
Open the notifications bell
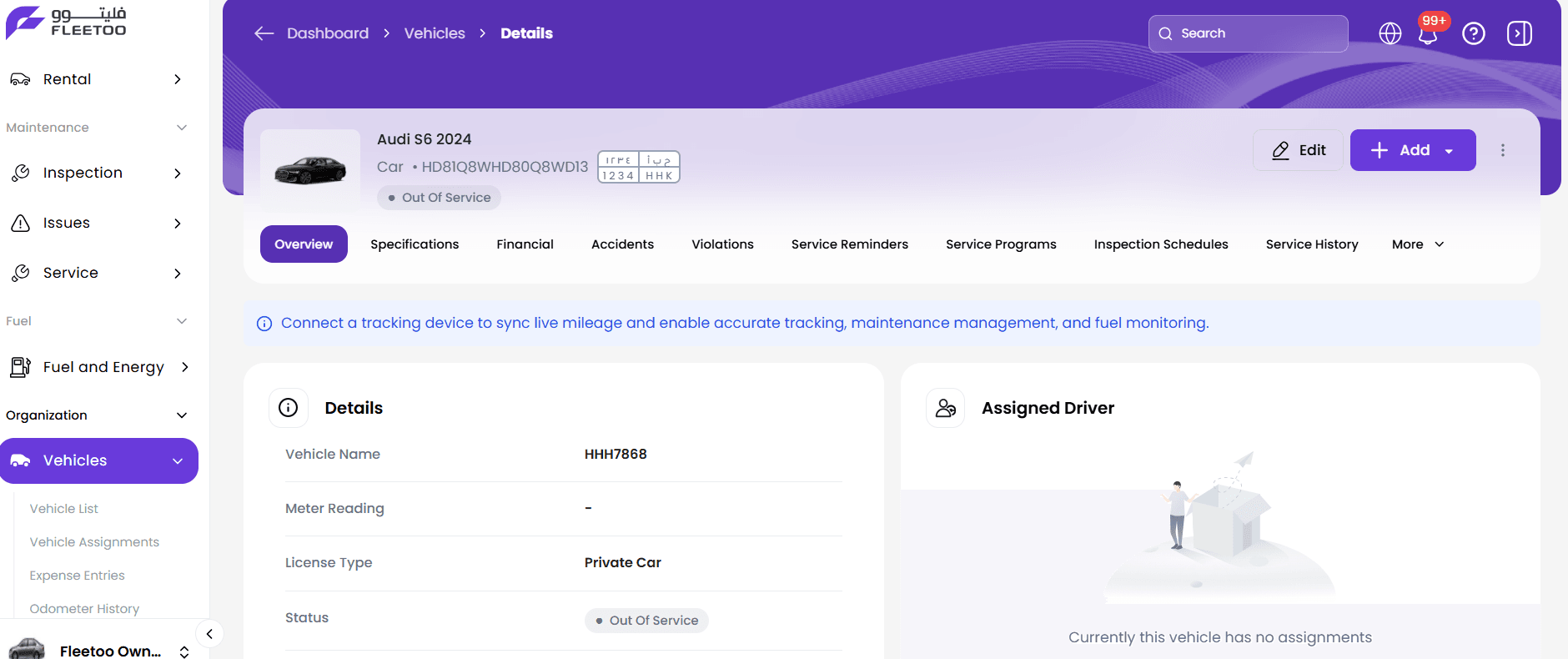tap(1428, 34)
